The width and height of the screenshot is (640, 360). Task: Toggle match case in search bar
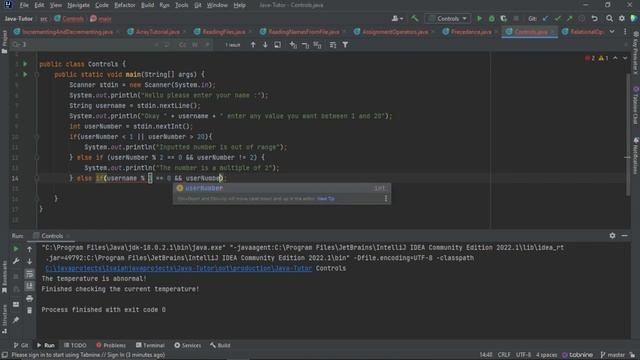pos(182,44)
